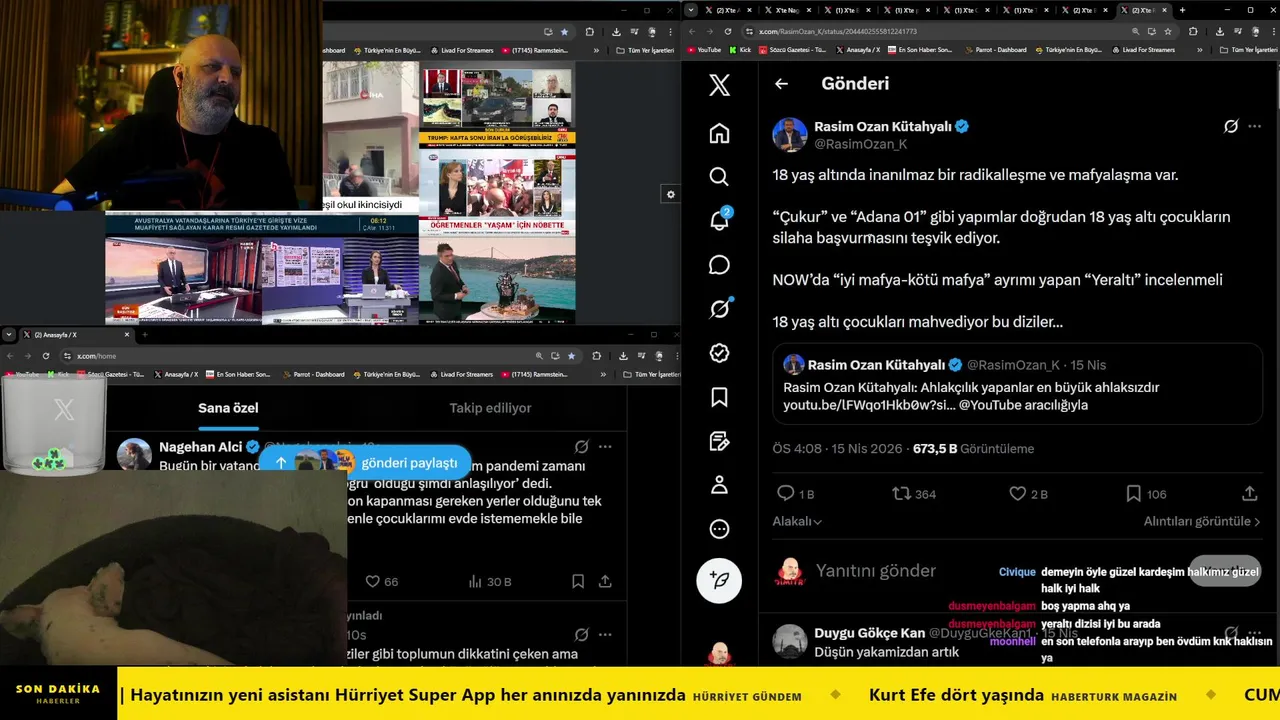Open Grok icon in X sidebar
This screenshot has width=1280, height=720.
pos(719,309)
